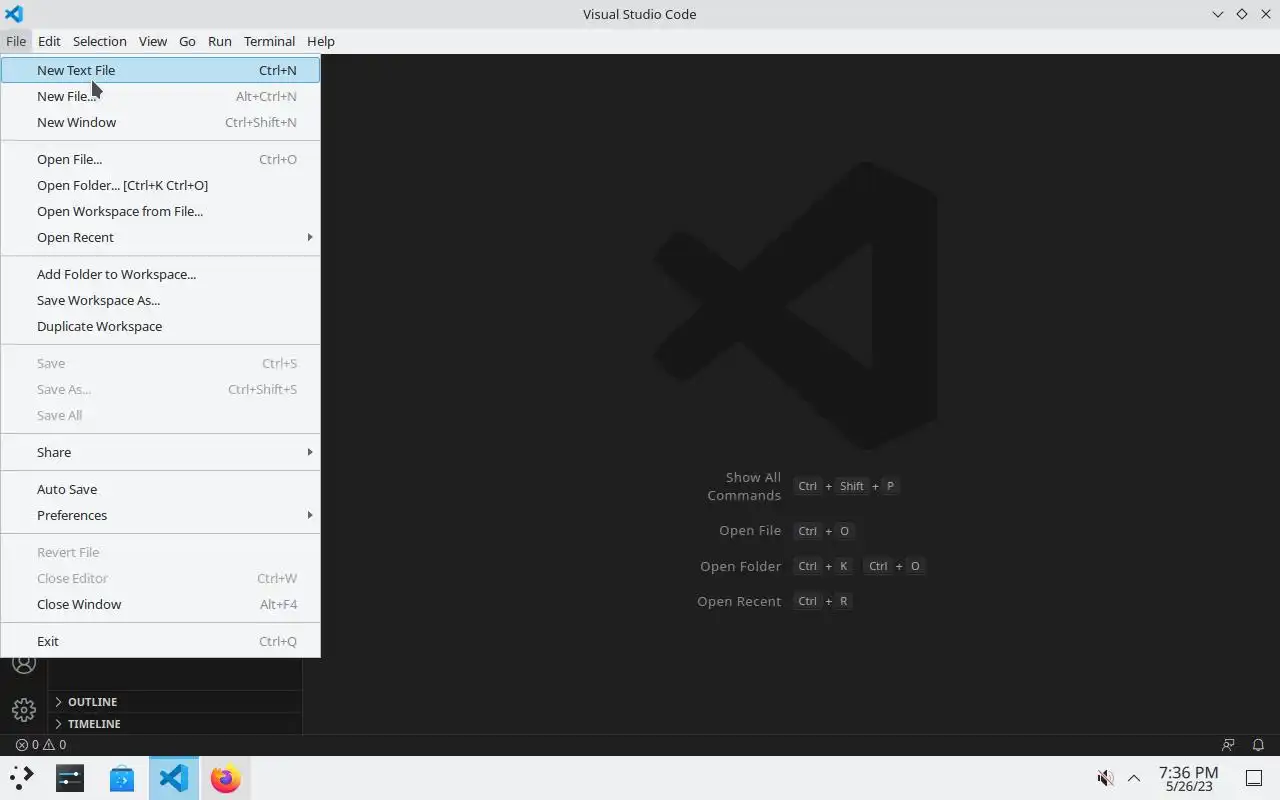Choose Open Workspace from File...
The image size is (1280, 800).
pyautogui.click(x=160, y=211)
